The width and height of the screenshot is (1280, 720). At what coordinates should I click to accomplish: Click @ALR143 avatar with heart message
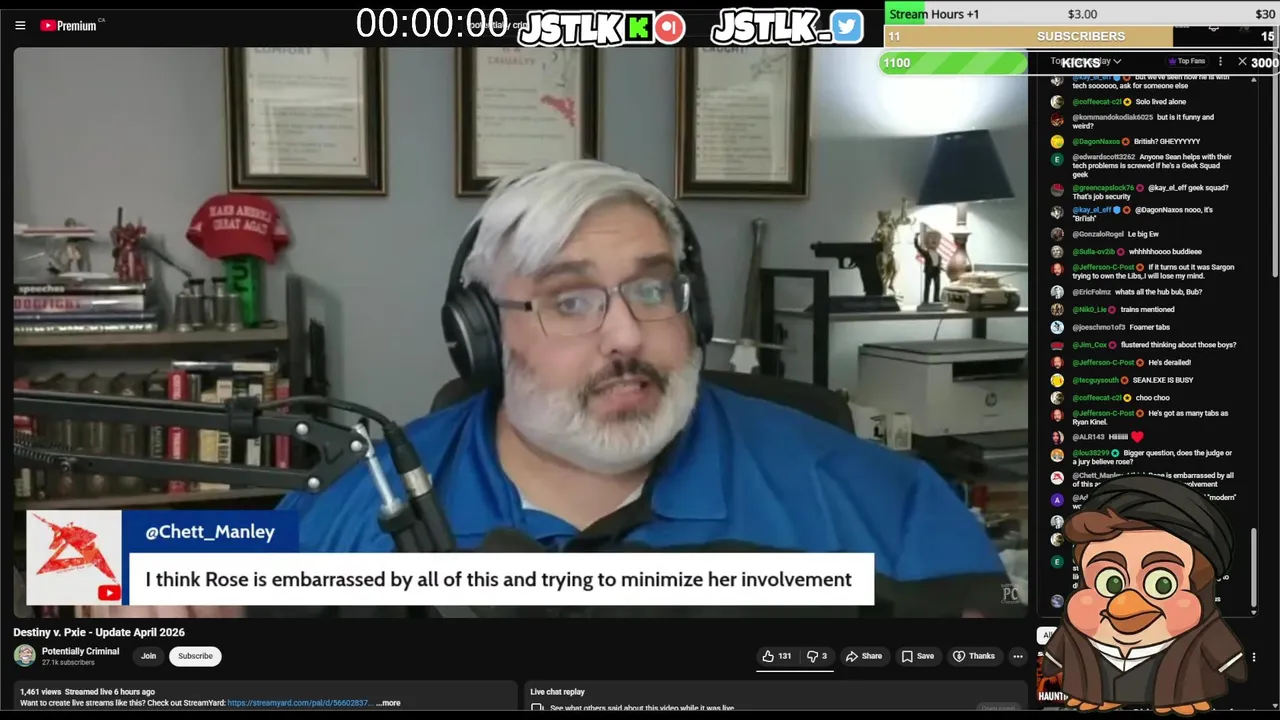1057,437
